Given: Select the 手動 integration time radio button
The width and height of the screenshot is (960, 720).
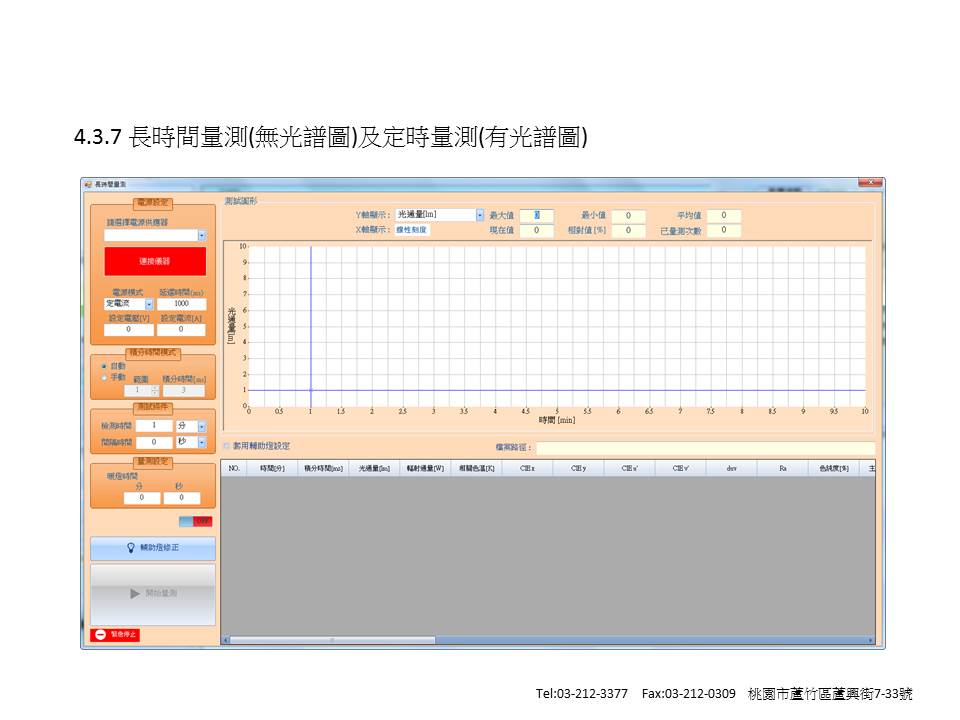Looking at the screenshot, I should coord(104,377).
